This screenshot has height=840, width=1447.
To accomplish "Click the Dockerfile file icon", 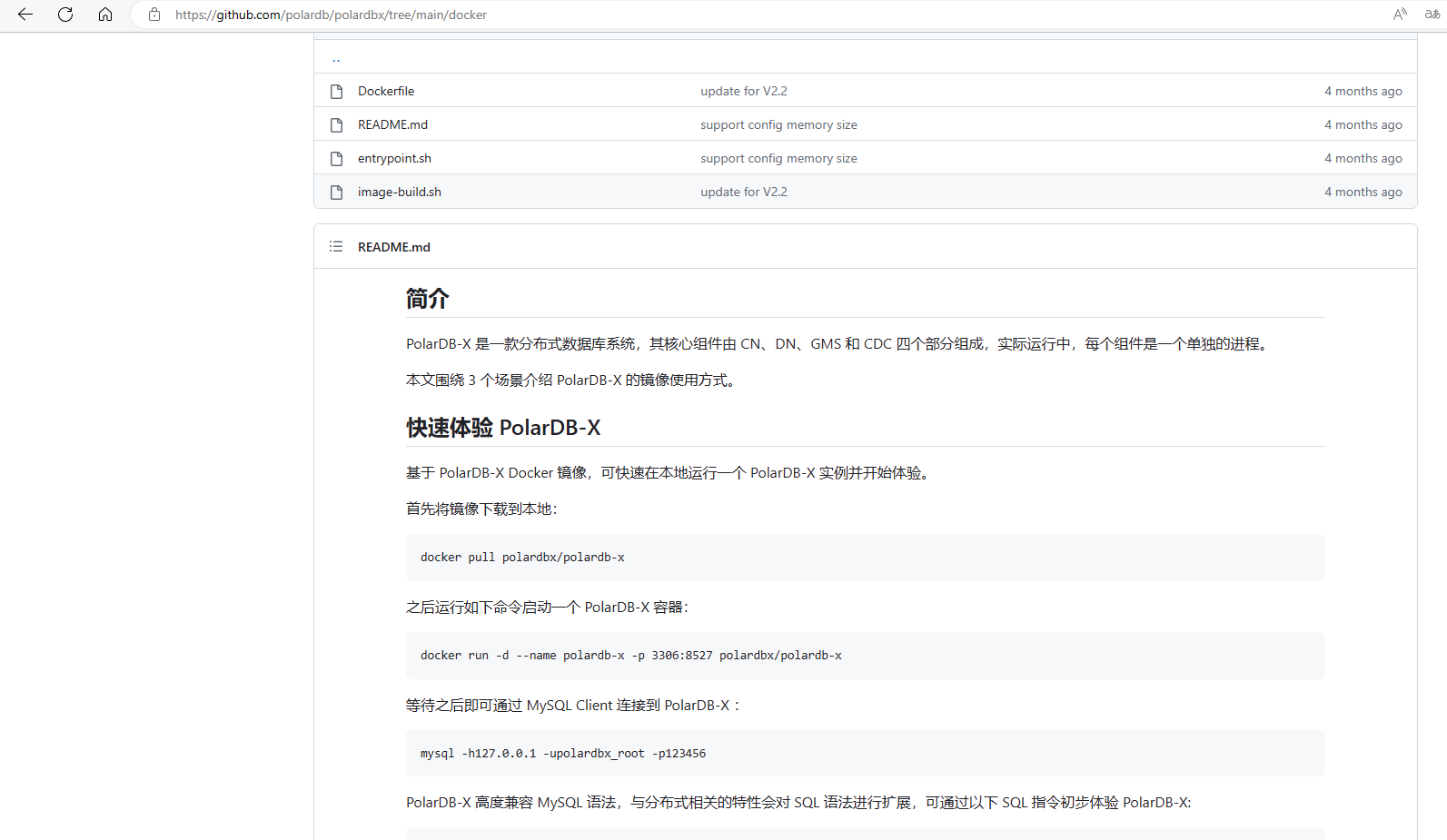I will [337, 91].
